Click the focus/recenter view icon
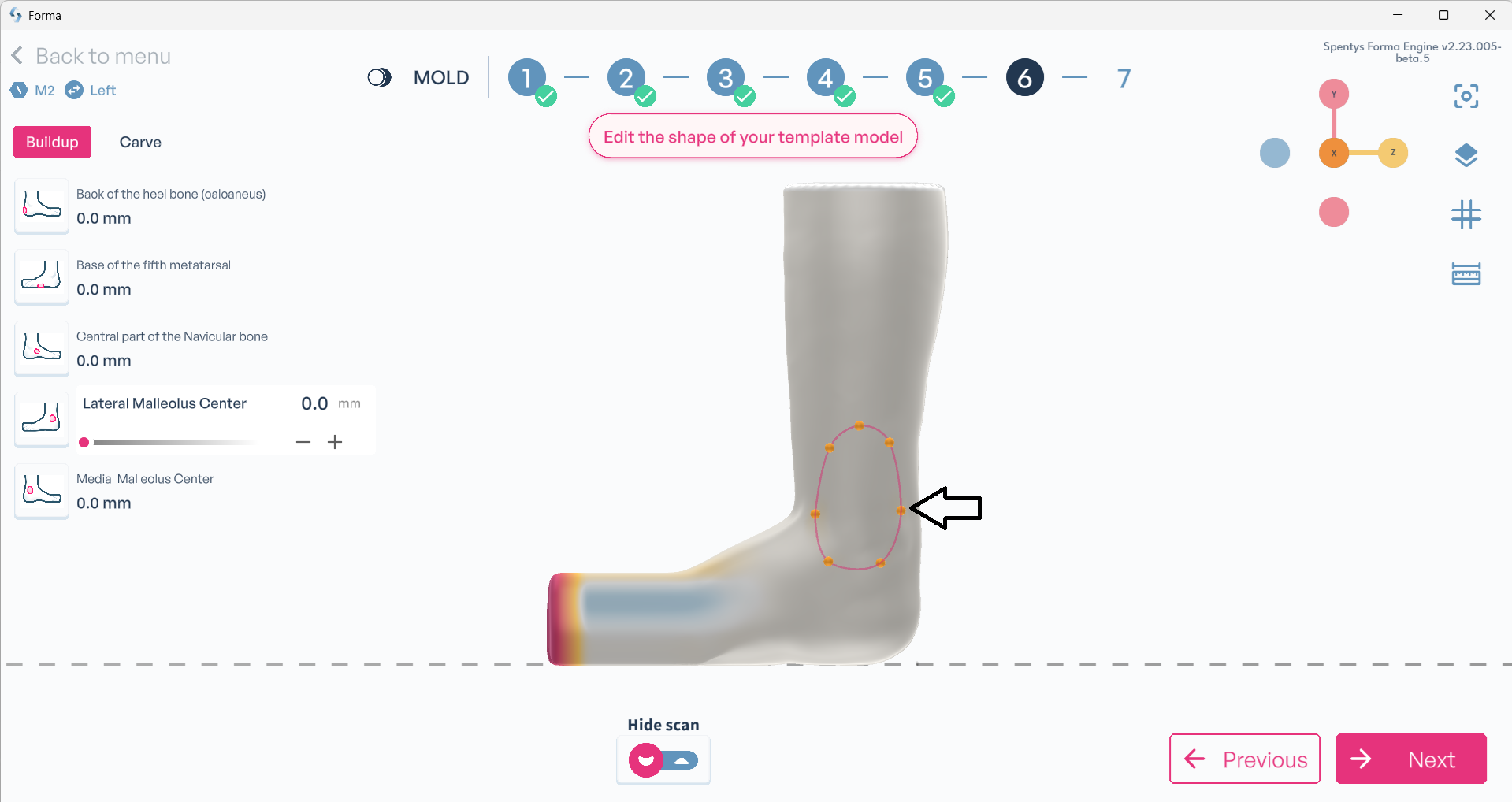 1466,96
